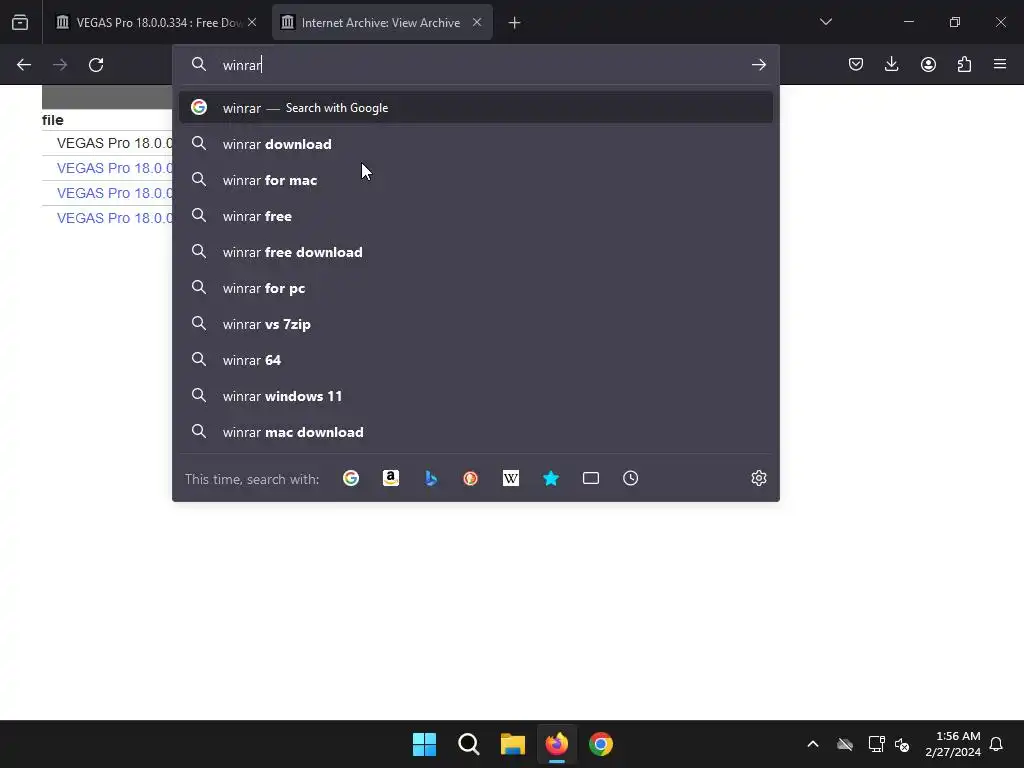Open the Downloads panel
Viewport: 1024px width, 768px height.
[891, 64]
